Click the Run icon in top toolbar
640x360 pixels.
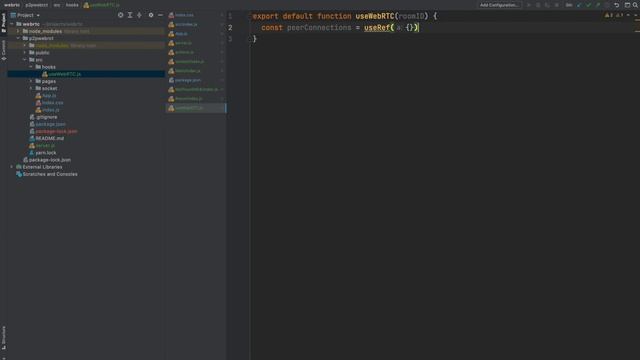click(x=529, y=5)
